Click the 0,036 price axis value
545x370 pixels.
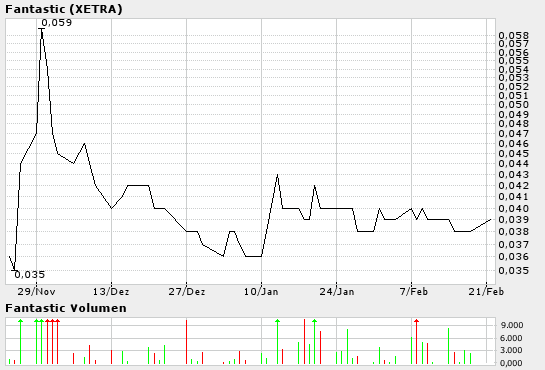click(514, 256)
